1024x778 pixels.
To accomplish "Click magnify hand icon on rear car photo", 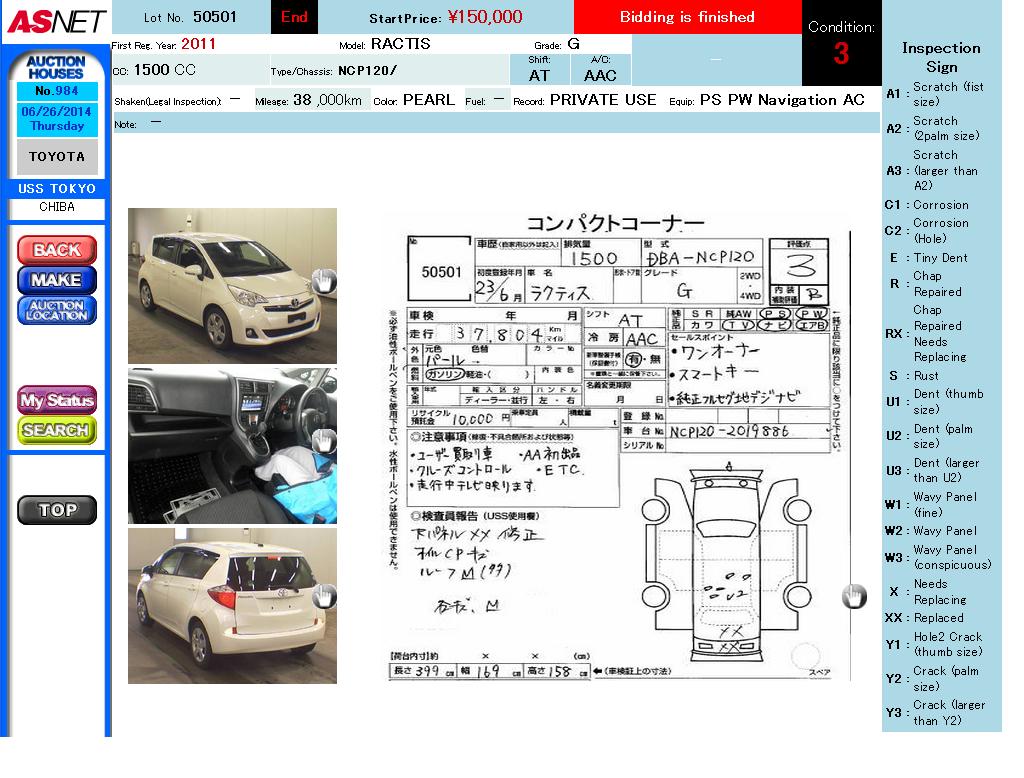I will [323, 597].
